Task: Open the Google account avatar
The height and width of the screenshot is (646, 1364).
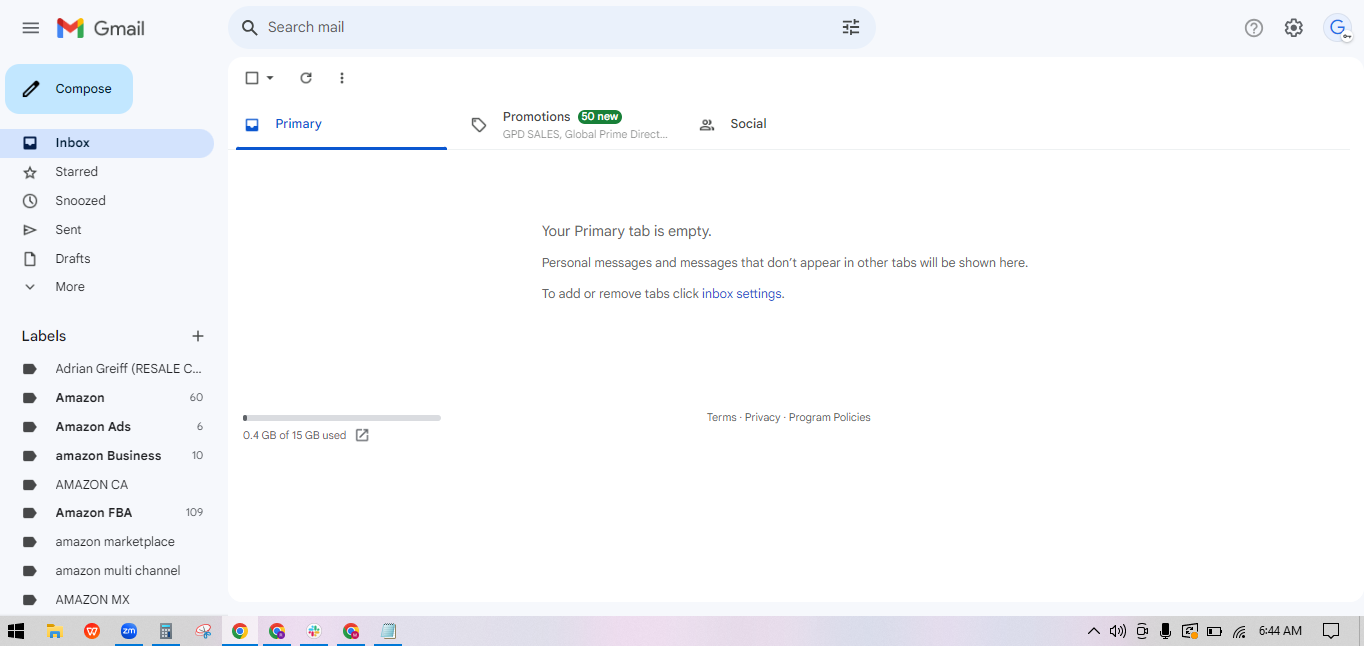Action: pyautogui.click(x=1338, y=28)
